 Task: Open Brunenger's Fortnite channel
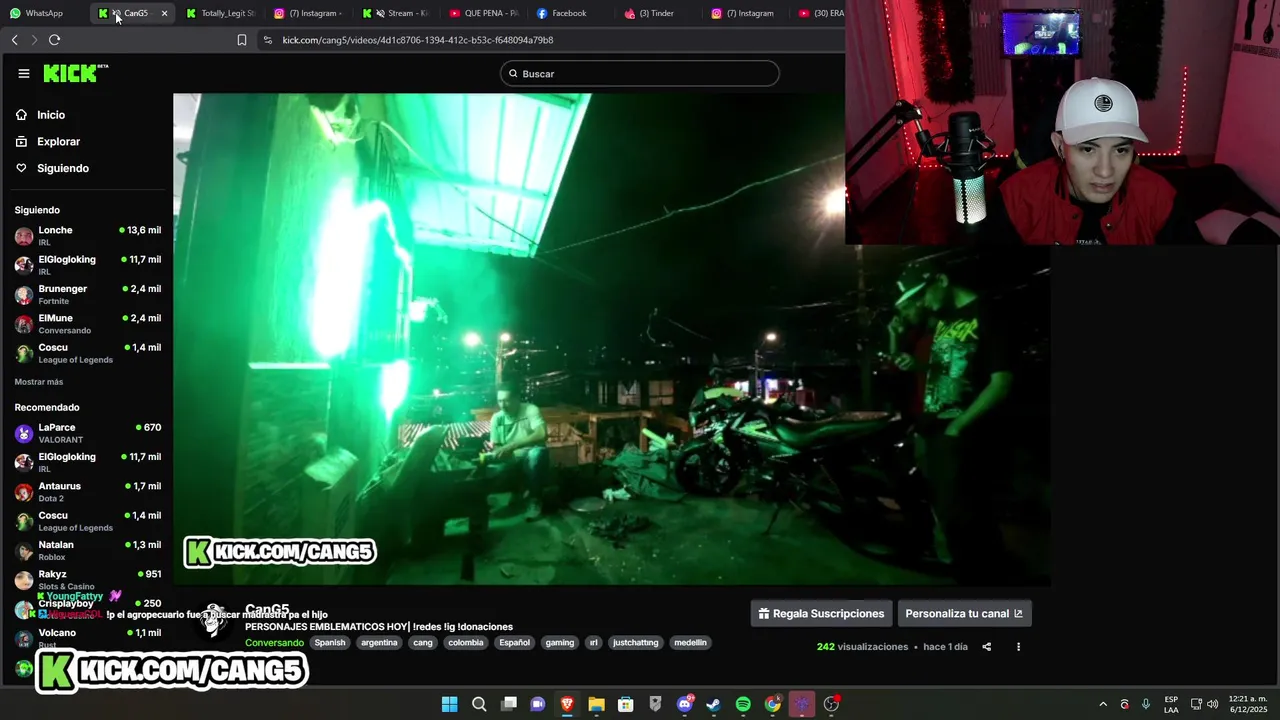[87, 295]
